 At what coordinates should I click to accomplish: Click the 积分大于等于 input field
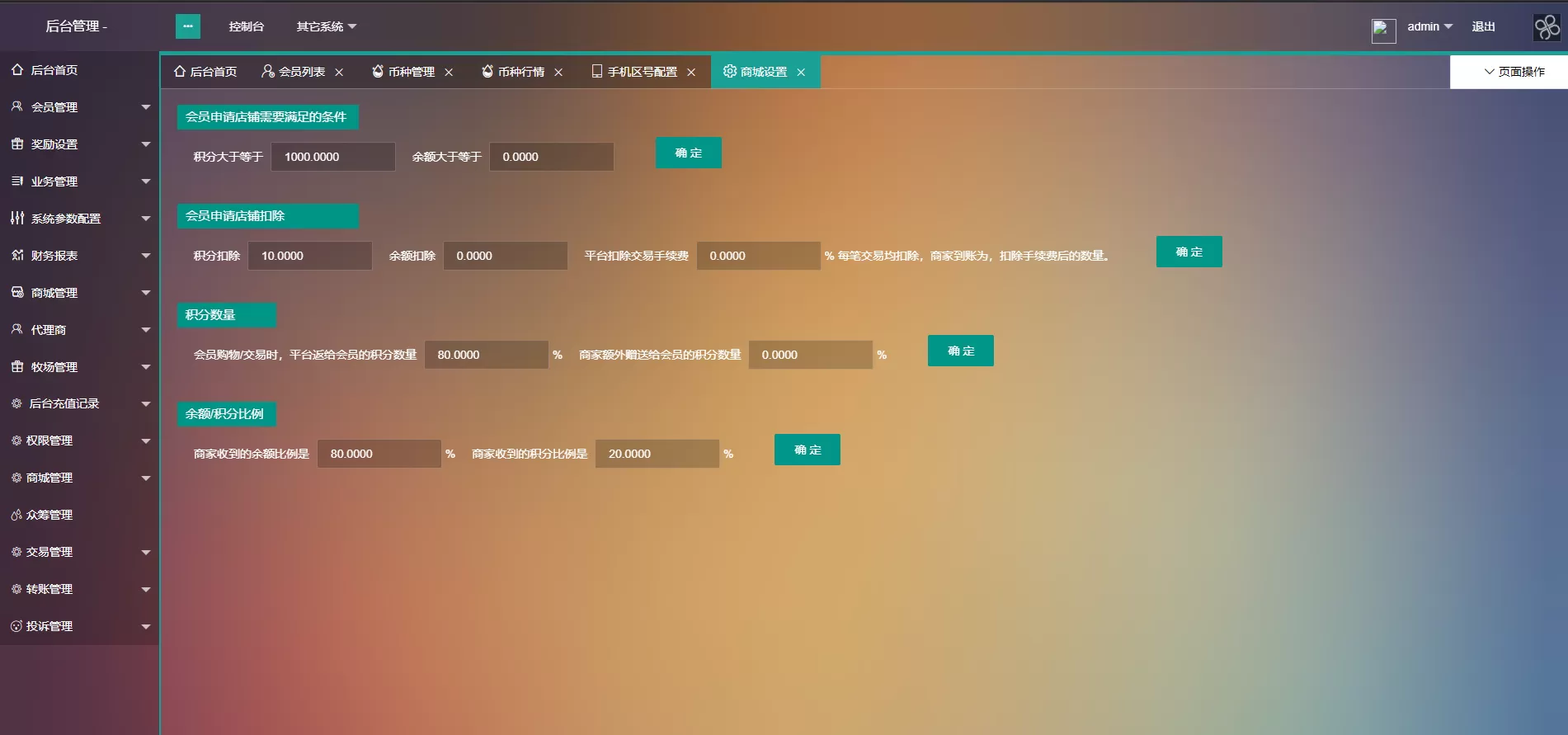pyautogui.click(x=332, y=157)
